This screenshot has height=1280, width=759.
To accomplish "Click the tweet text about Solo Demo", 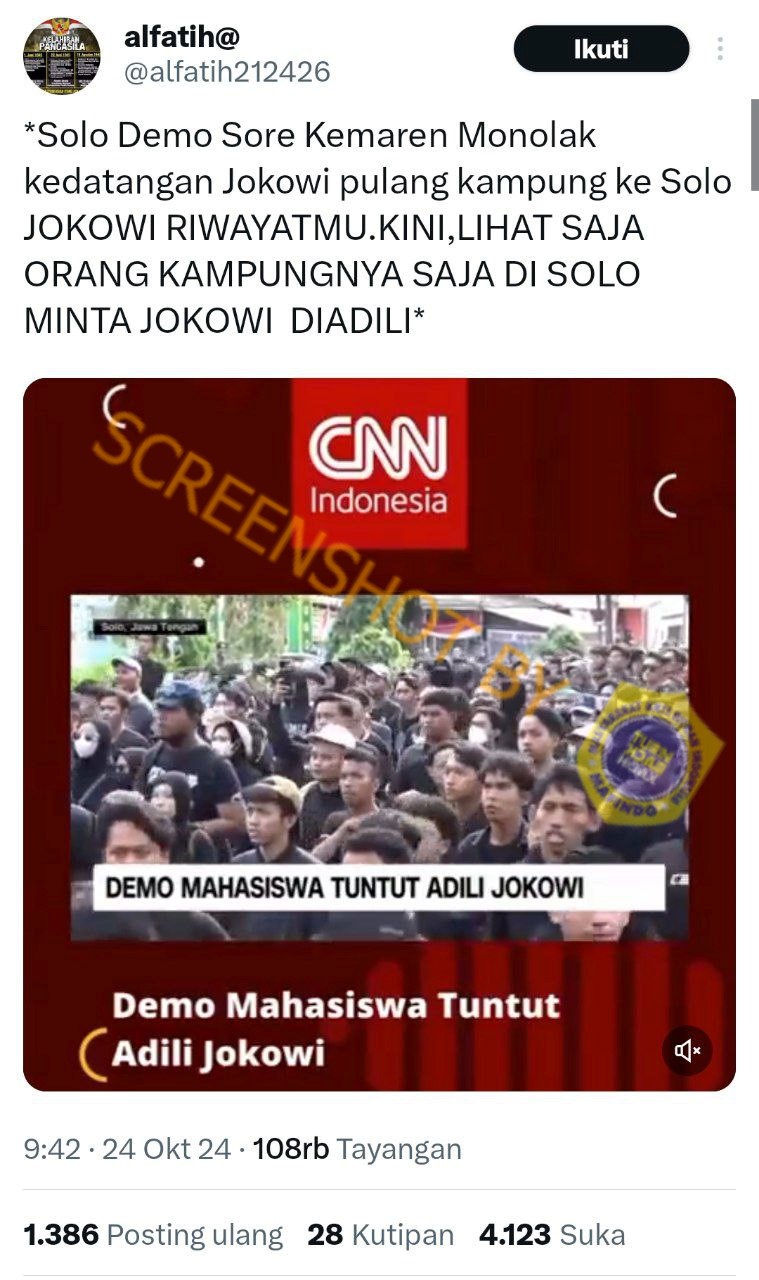I will click(378, 227).
